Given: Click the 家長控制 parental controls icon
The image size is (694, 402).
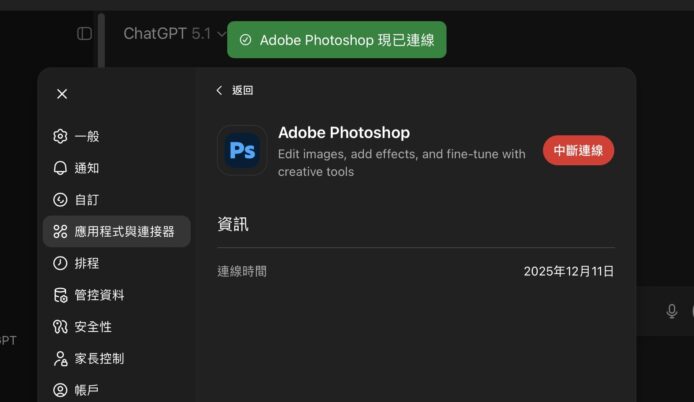Looking at the screenshot, I should point(60,358).
